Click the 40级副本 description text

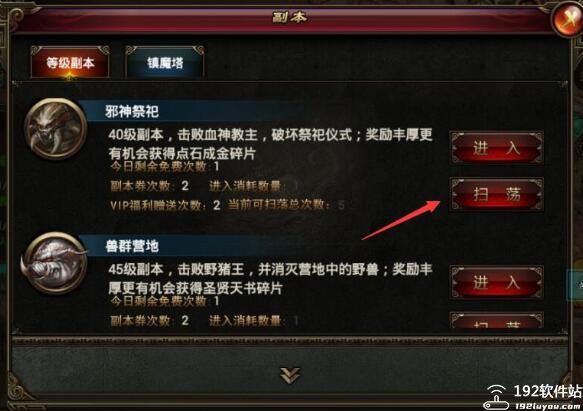pyautogui.click(x=271, y=144)
